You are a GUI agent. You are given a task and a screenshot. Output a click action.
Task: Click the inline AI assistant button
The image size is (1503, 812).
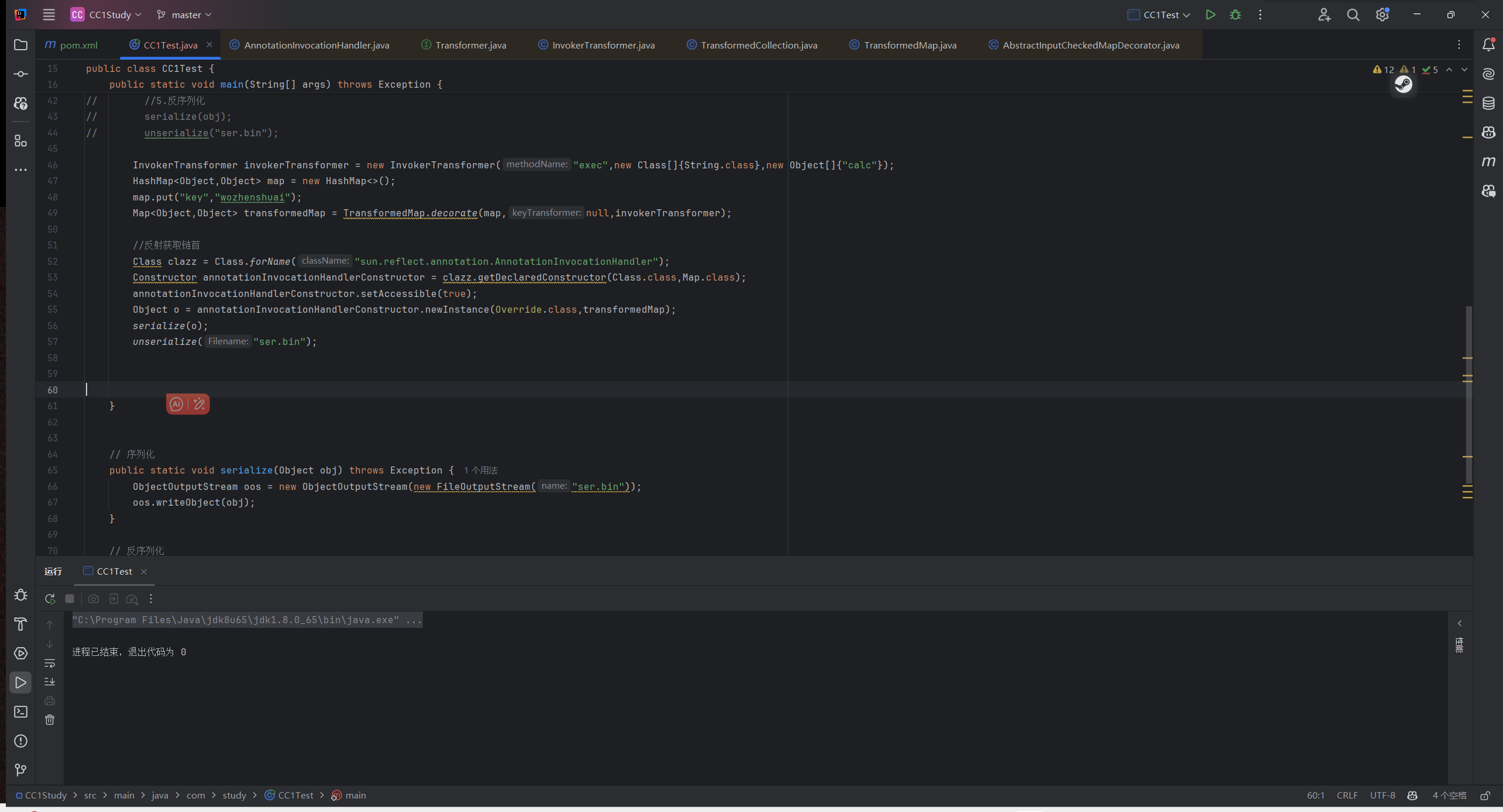(x=177, y=404)
